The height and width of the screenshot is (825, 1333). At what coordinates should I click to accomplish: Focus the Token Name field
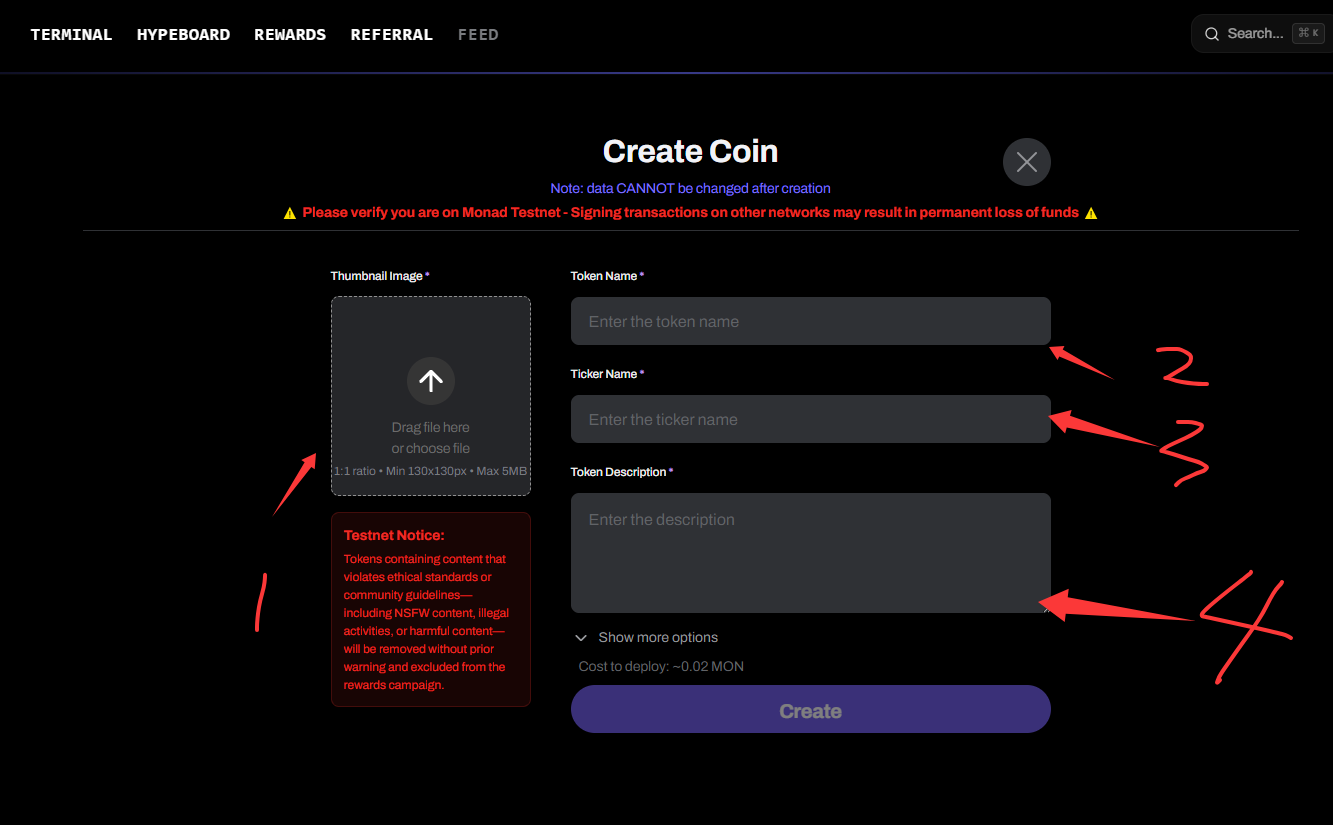(x=810, y=321)
